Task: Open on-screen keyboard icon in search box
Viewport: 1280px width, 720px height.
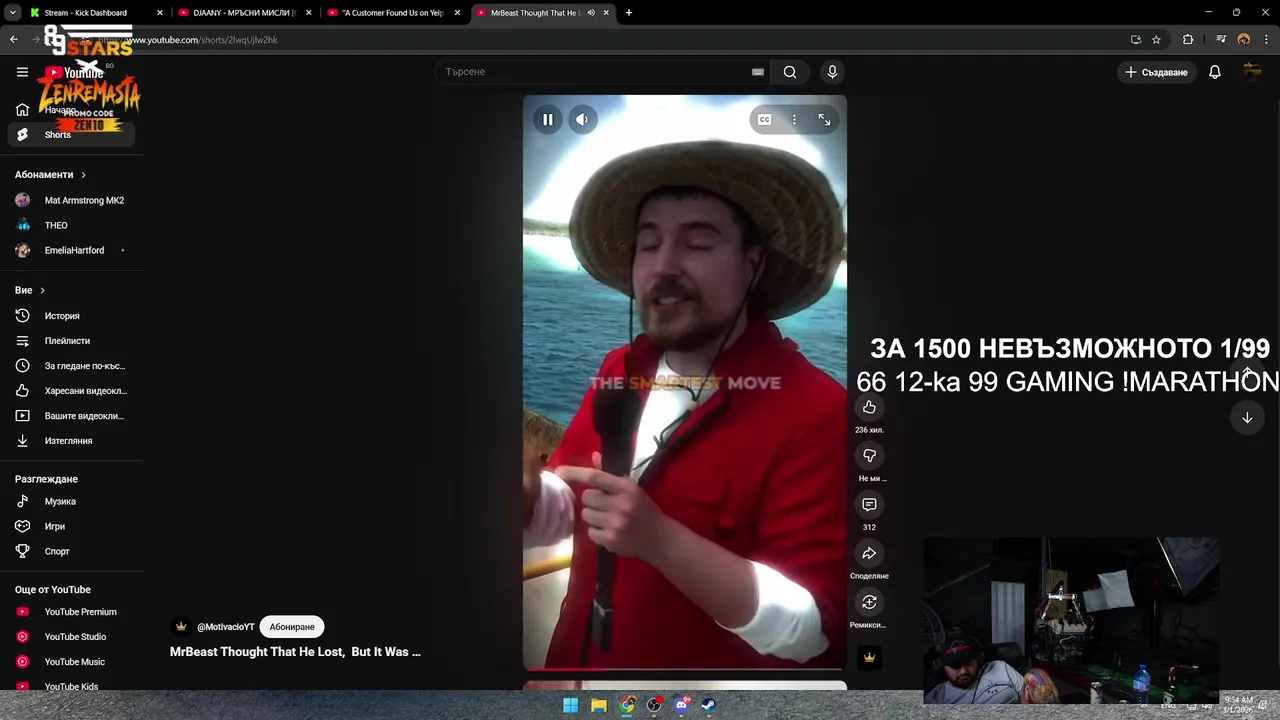Action: tap(758, 72)
